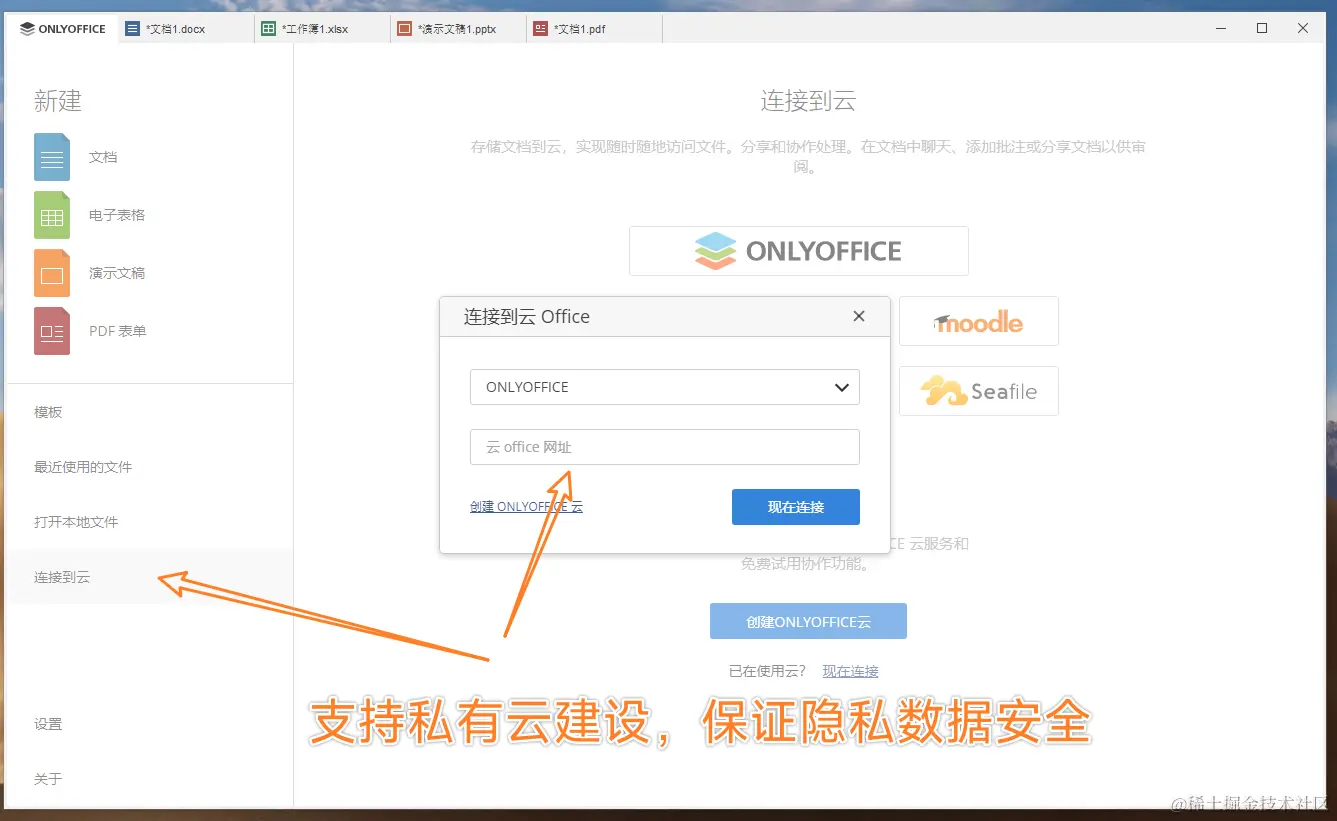Choose the ONLYOFFICE cloud provider logo
Viewport: 1337px width, 821px height.
coord(798,251)
